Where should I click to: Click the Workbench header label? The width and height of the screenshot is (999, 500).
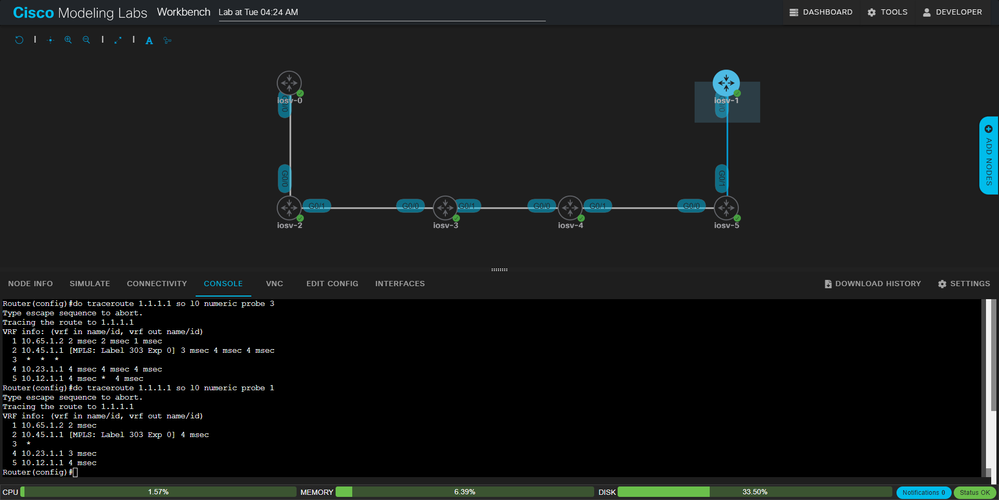[x=183, y=12]
